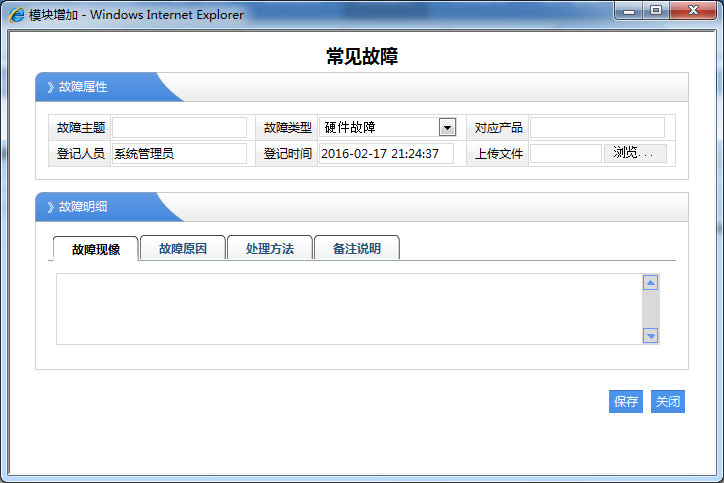Click the 对应产品 input field
724x483 pixels.
[597, 127]
